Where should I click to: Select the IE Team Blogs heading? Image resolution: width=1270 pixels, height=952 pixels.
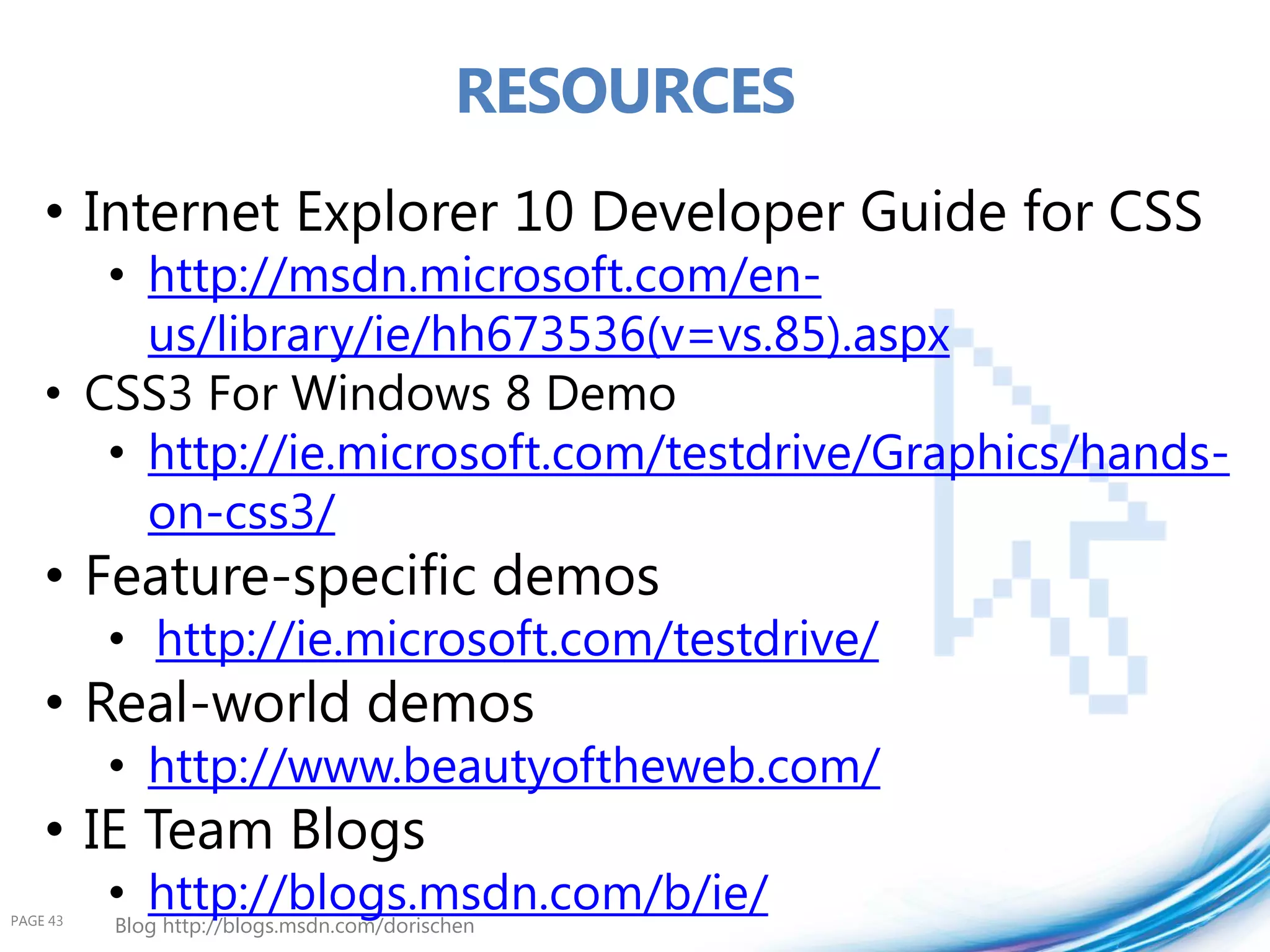[x=254, y=829]
